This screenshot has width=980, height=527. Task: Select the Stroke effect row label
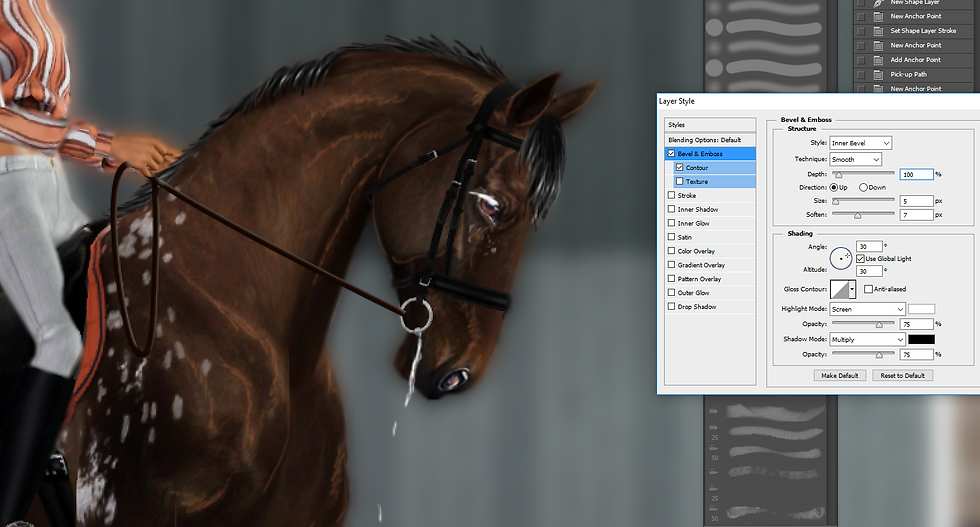coord(686,196)
